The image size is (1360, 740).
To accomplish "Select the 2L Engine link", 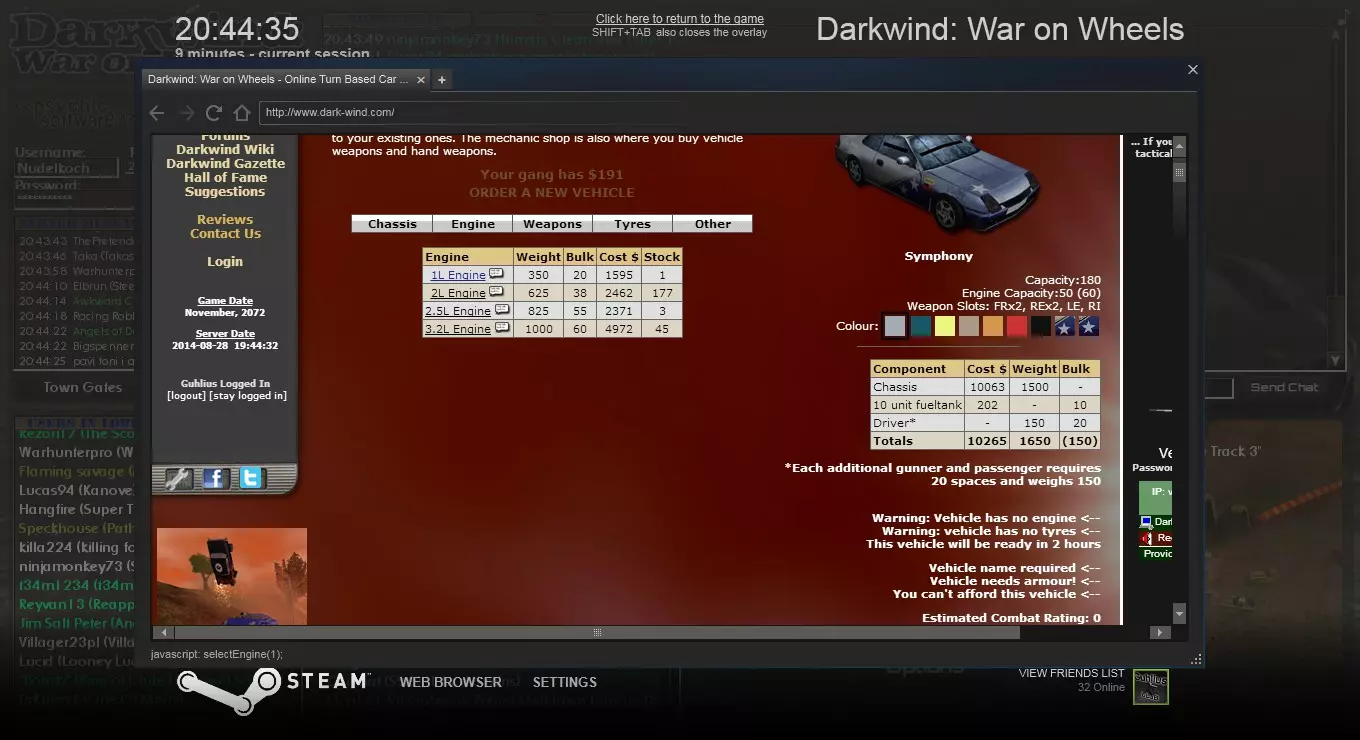I will (458, 293).
